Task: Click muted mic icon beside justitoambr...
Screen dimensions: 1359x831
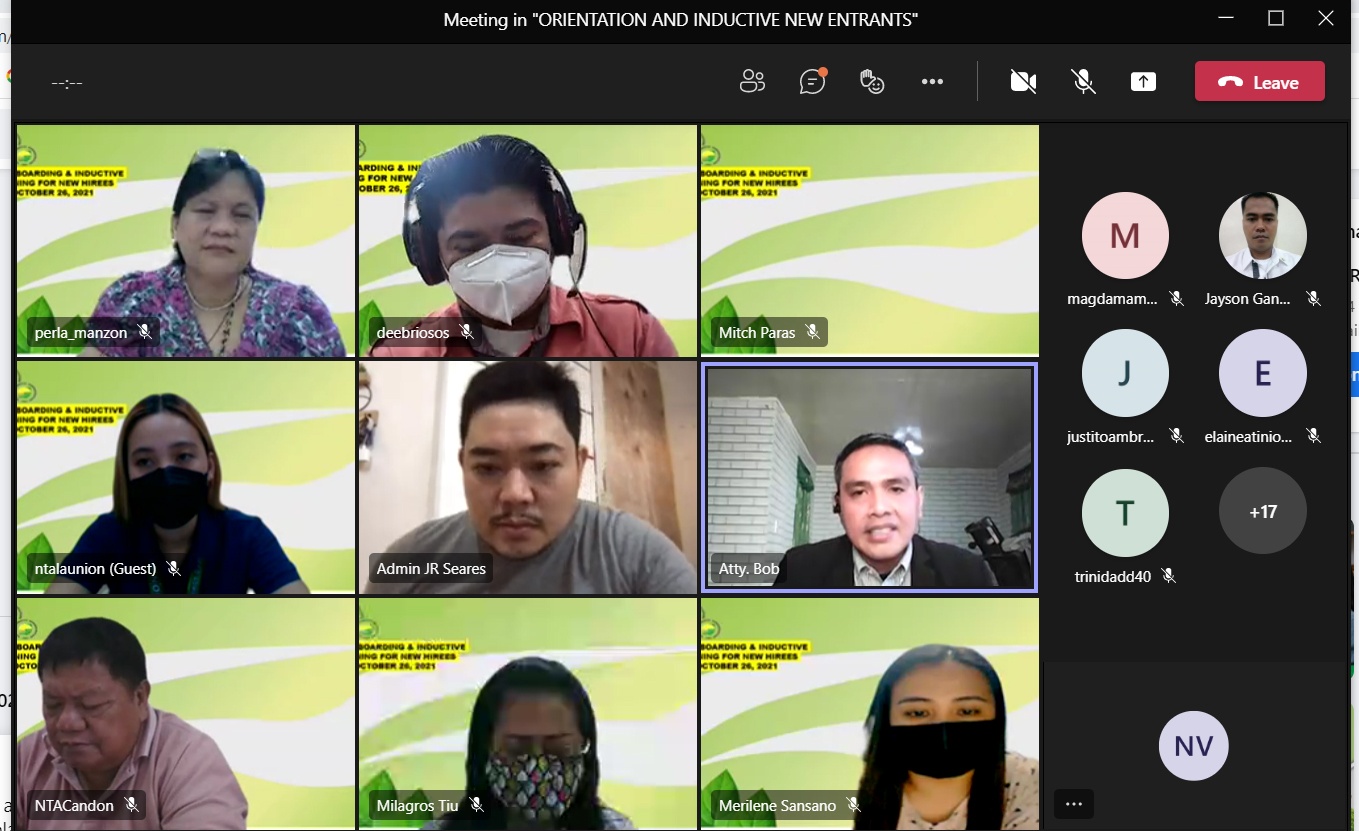Action: point(1176,435)
